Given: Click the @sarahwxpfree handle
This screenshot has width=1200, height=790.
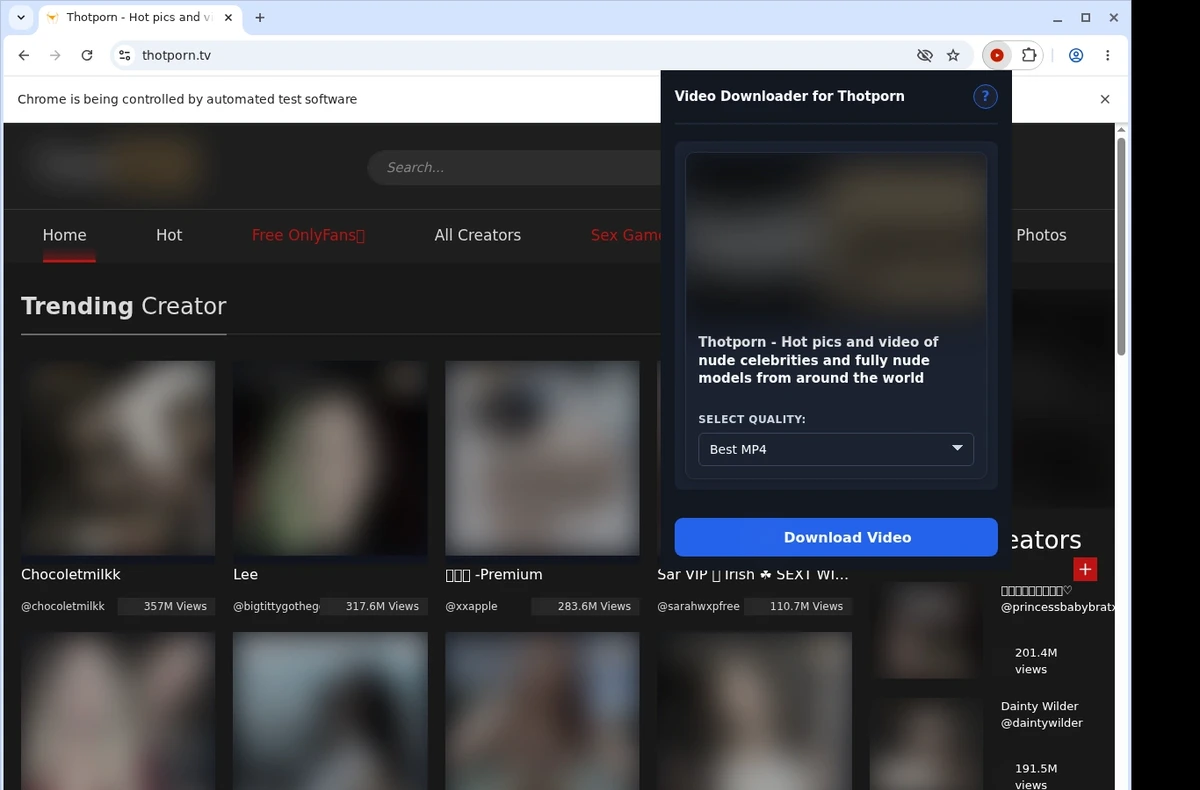Looking at the screenshot, I should pyautogui.click(x=698, y=606).
